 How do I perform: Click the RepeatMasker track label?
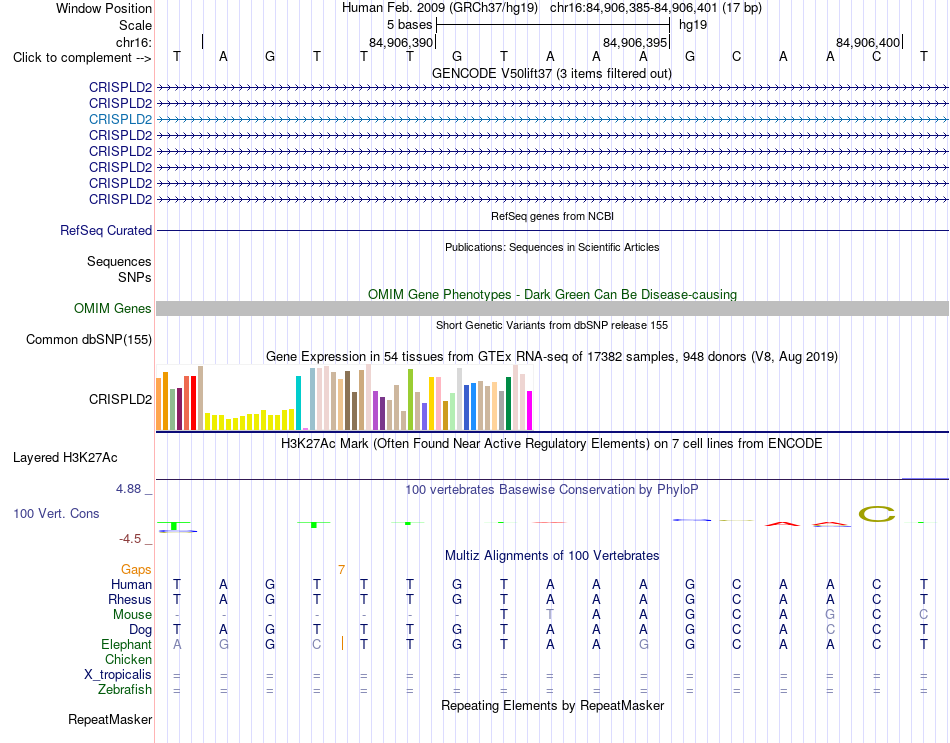110,719
